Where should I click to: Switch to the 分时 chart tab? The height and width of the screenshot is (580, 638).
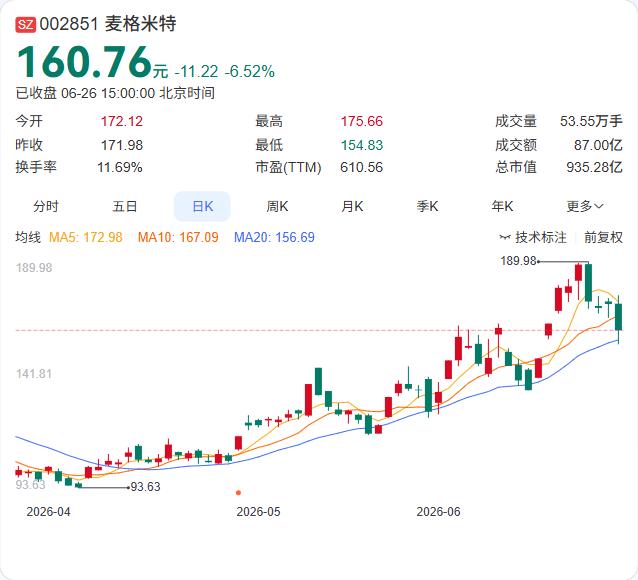point(46,206)
